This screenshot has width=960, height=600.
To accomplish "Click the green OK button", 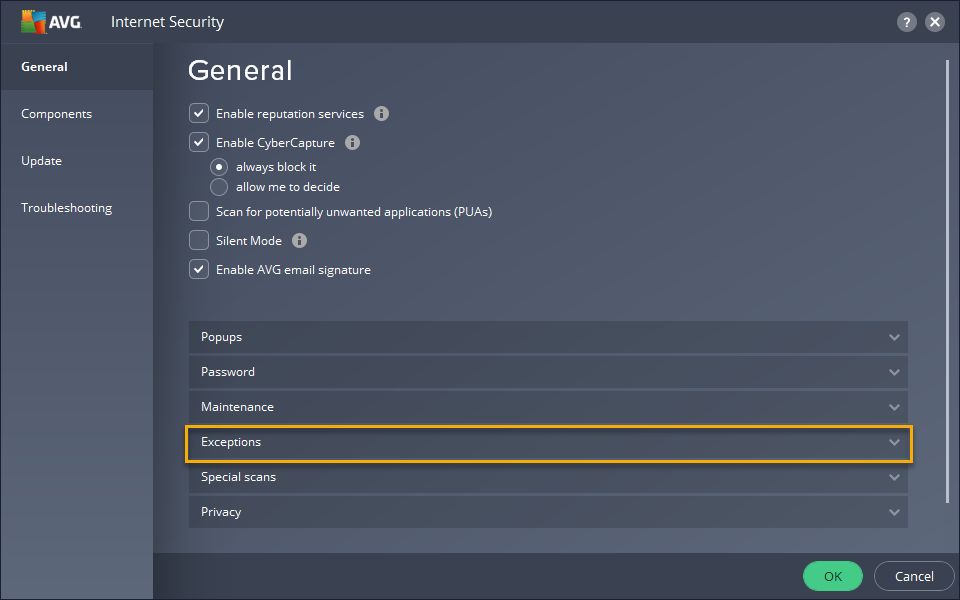I will 832,576.
